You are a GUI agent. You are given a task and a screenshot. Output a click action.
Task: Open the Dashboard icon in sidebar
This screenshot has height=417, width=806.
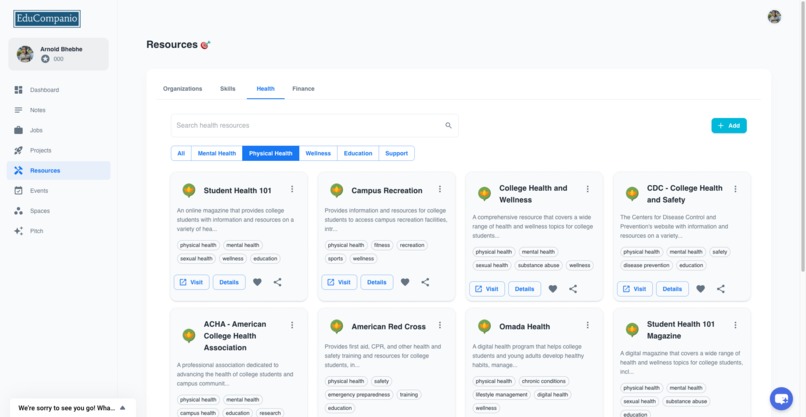pyautogui.click(x=19, y=90)
